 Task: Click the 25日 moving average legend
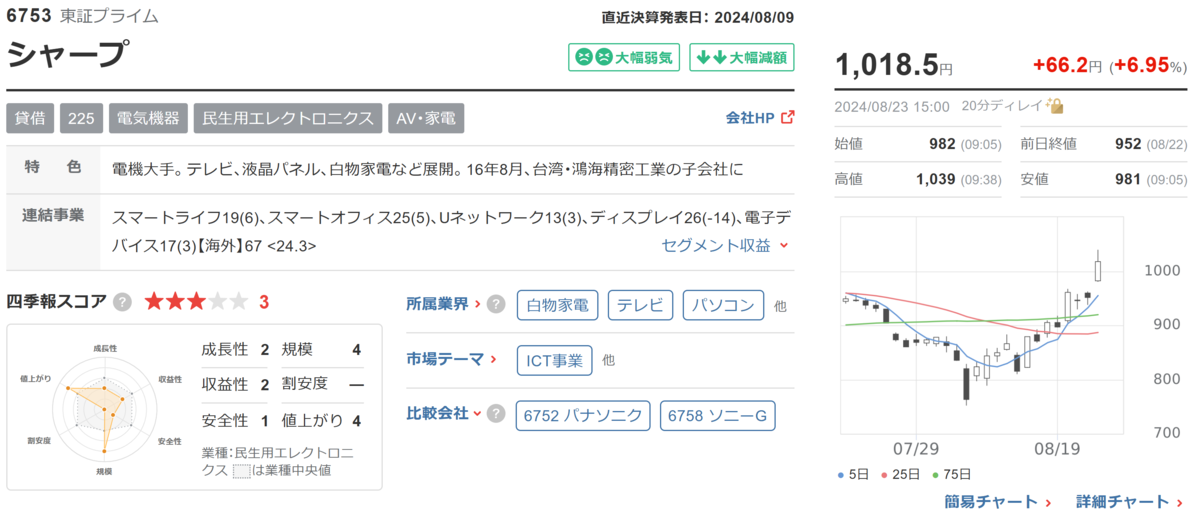tap(903, 474)
